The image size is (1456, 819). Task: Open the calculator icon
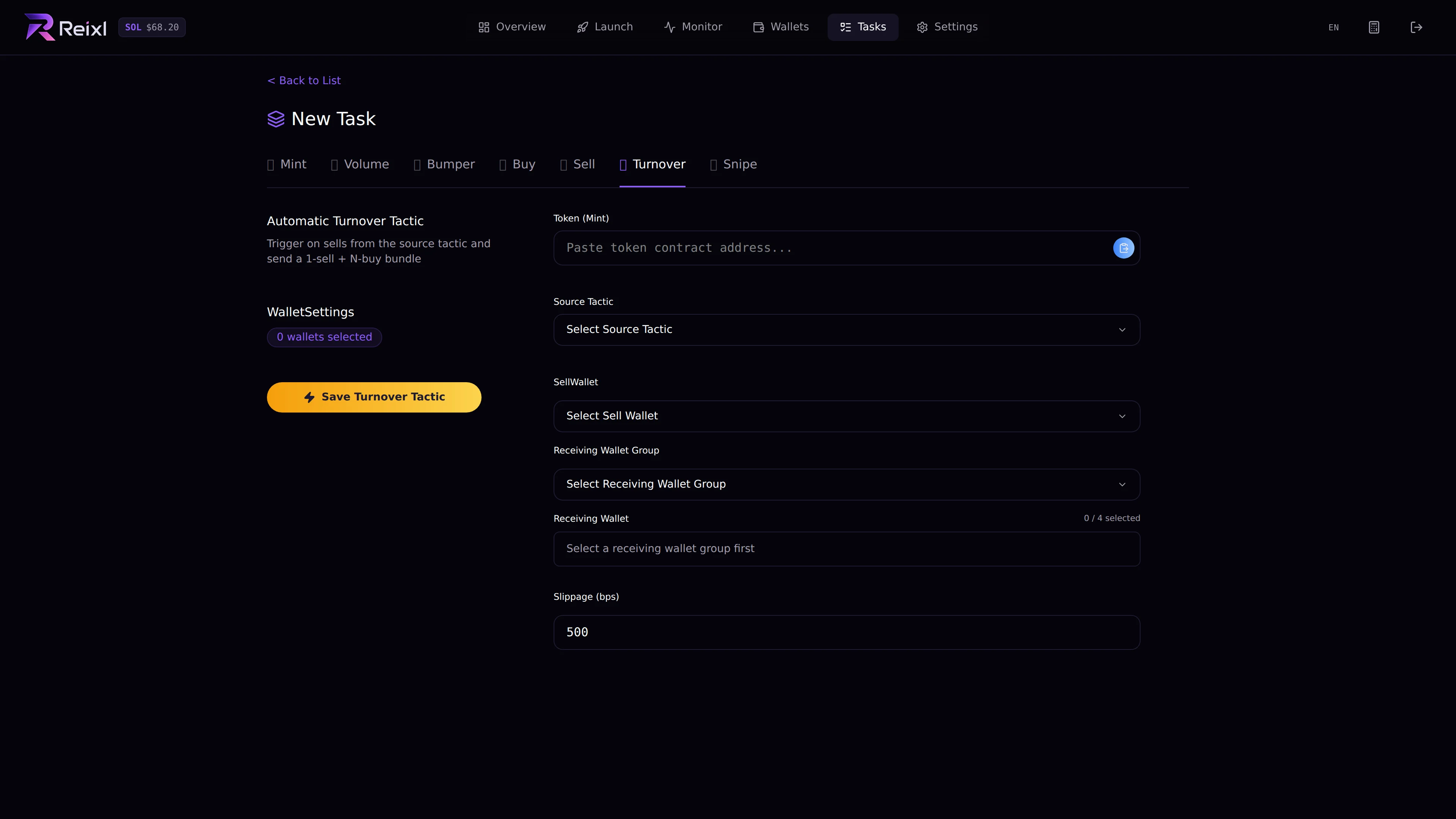pos(1374,27)
